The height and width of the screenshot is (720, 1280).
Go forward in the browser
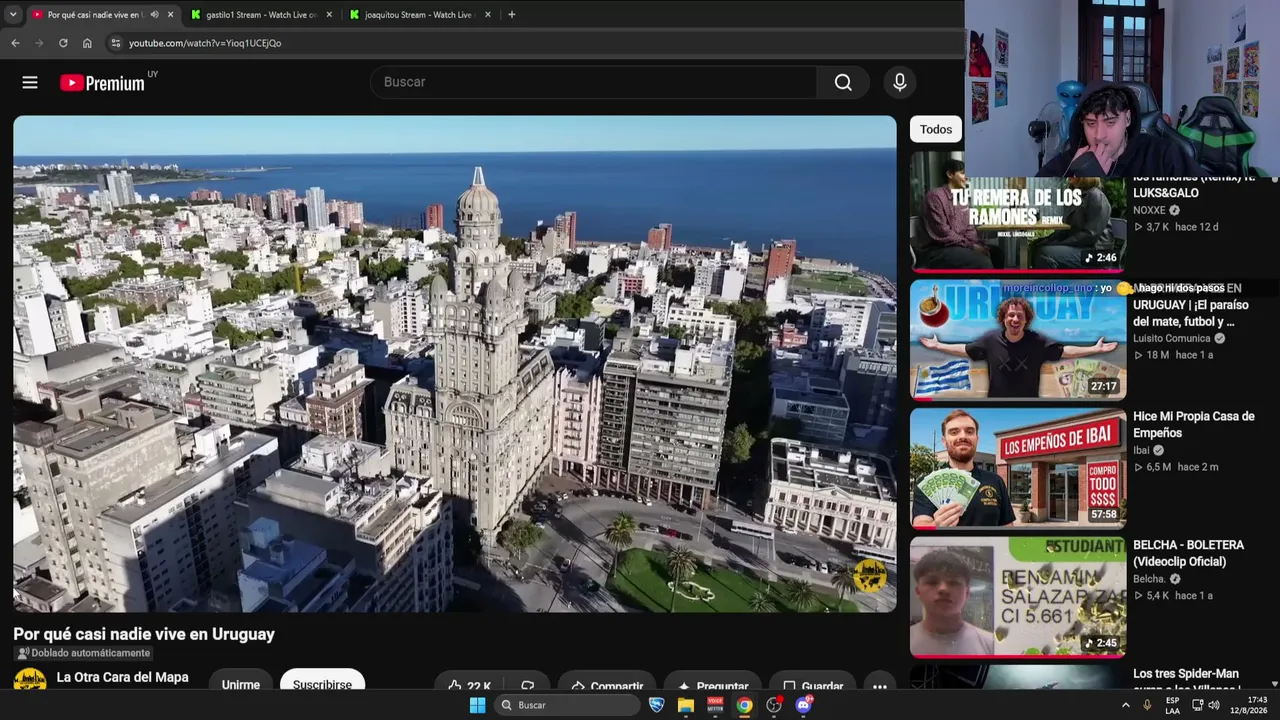click(x=39, y=43)
